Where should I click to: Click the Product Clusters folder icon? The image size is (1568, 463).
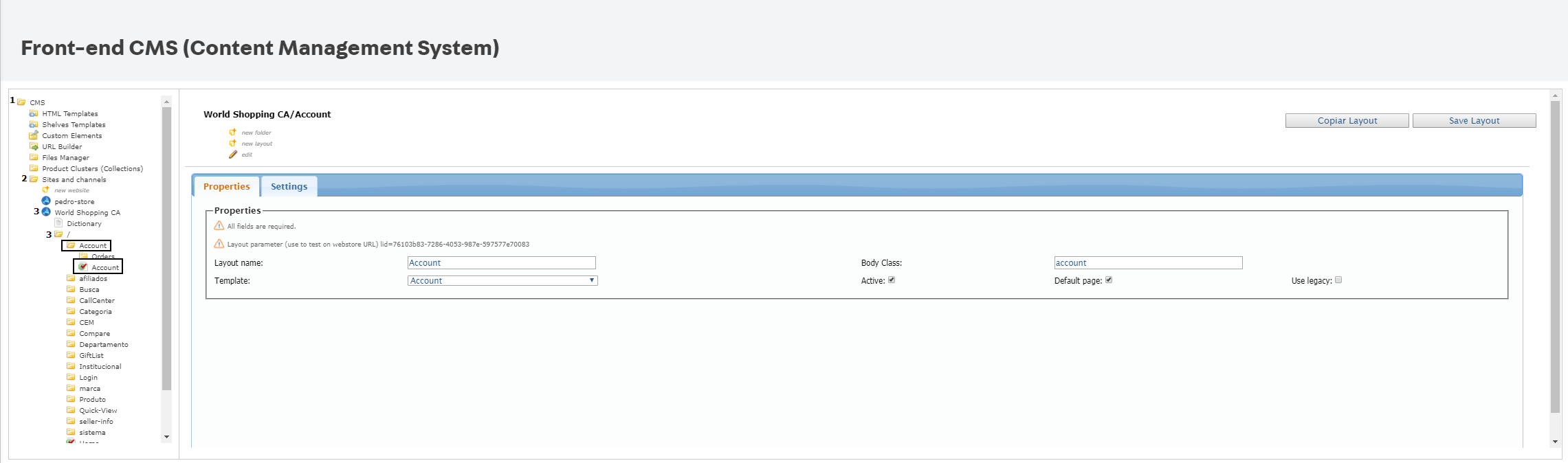(x=34, y=168)
